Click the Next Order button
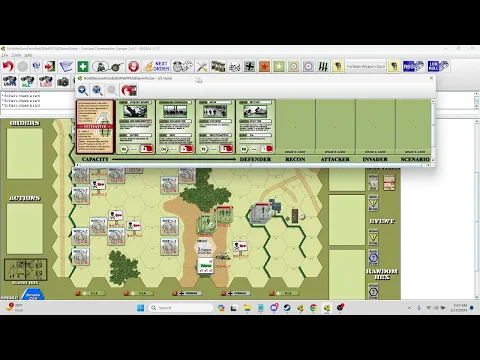480x360 pixels. [x=157, y=66]
